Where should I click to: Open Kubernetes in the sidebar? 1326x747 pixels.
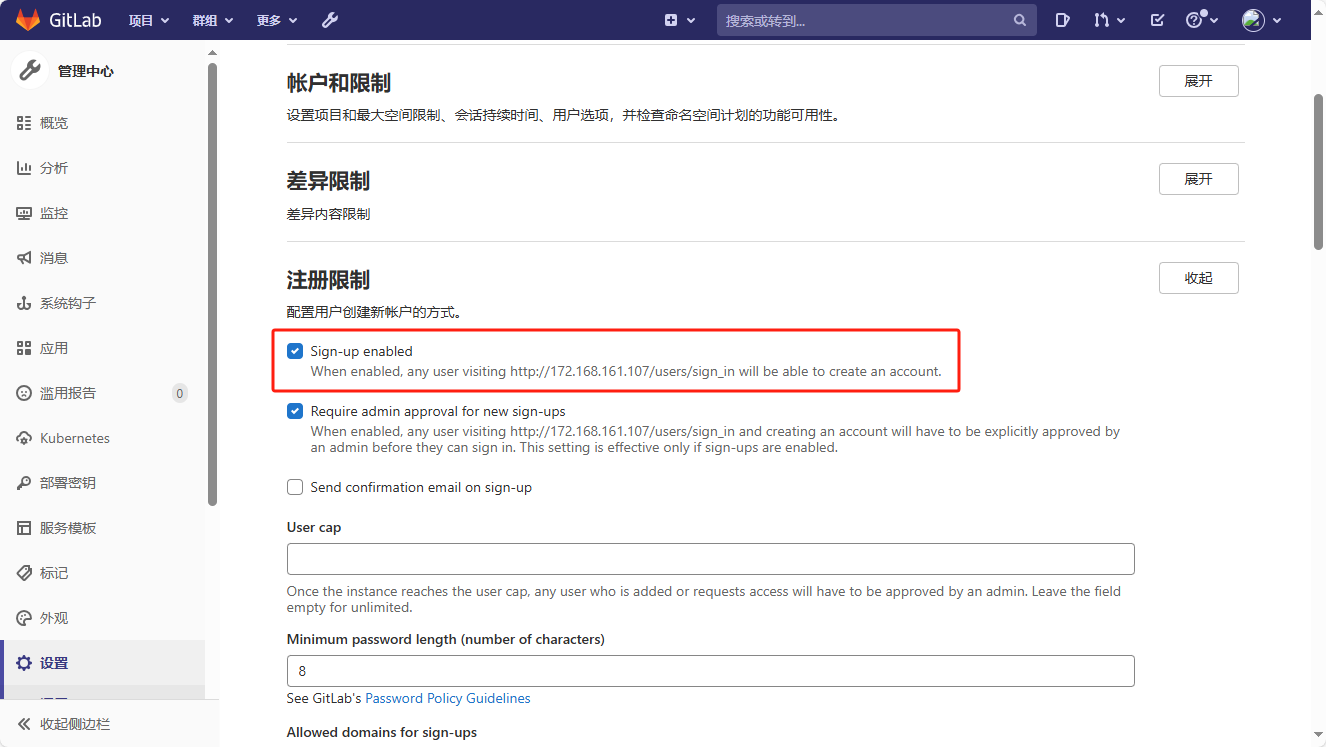(74, 438)
